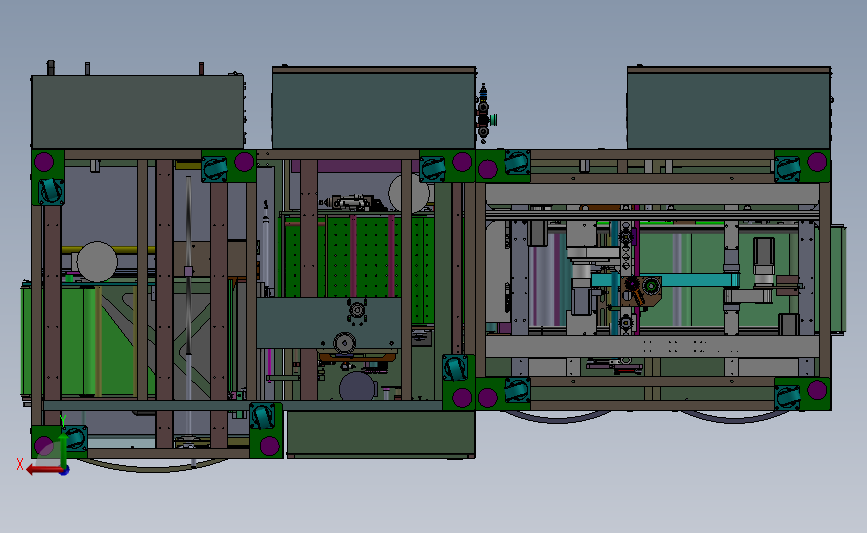
Task: Select the brown gear bracket on cyan arm
Action: click(x=641, y=291)
